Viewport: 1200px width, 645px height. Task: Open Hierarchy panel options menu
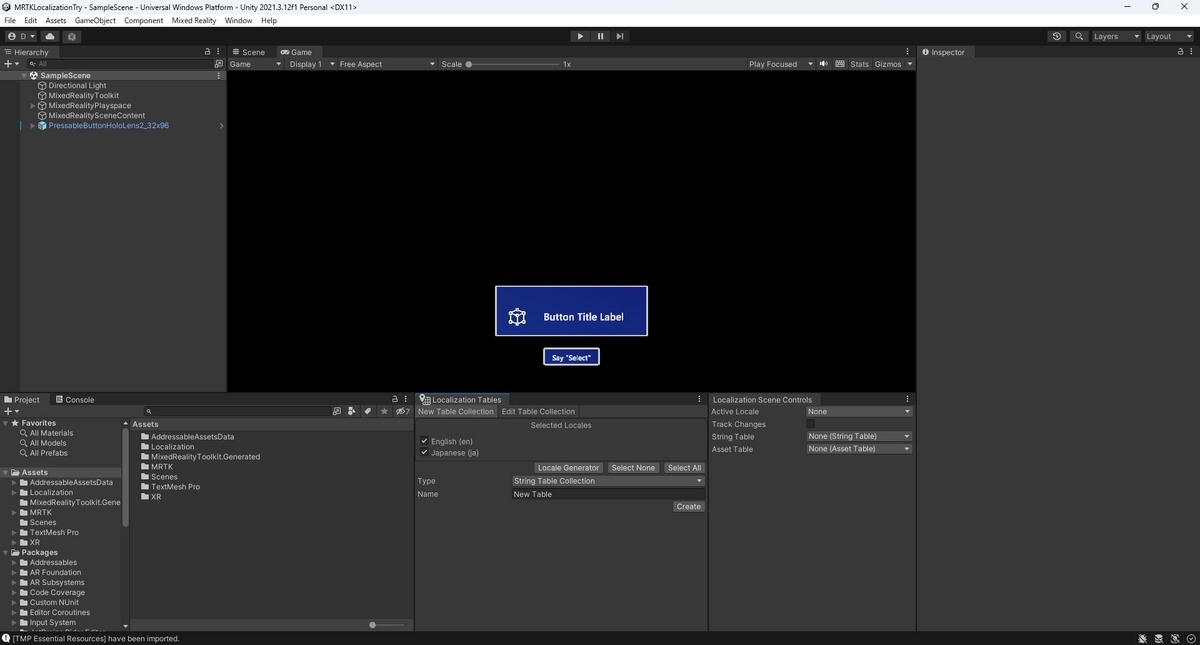218,52
